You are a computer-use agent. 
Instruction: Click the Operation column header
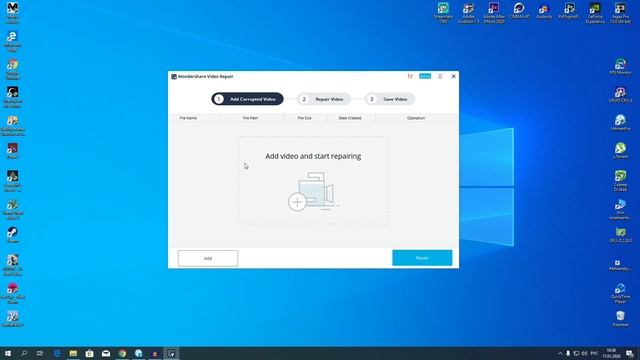(x=416, y=118)
